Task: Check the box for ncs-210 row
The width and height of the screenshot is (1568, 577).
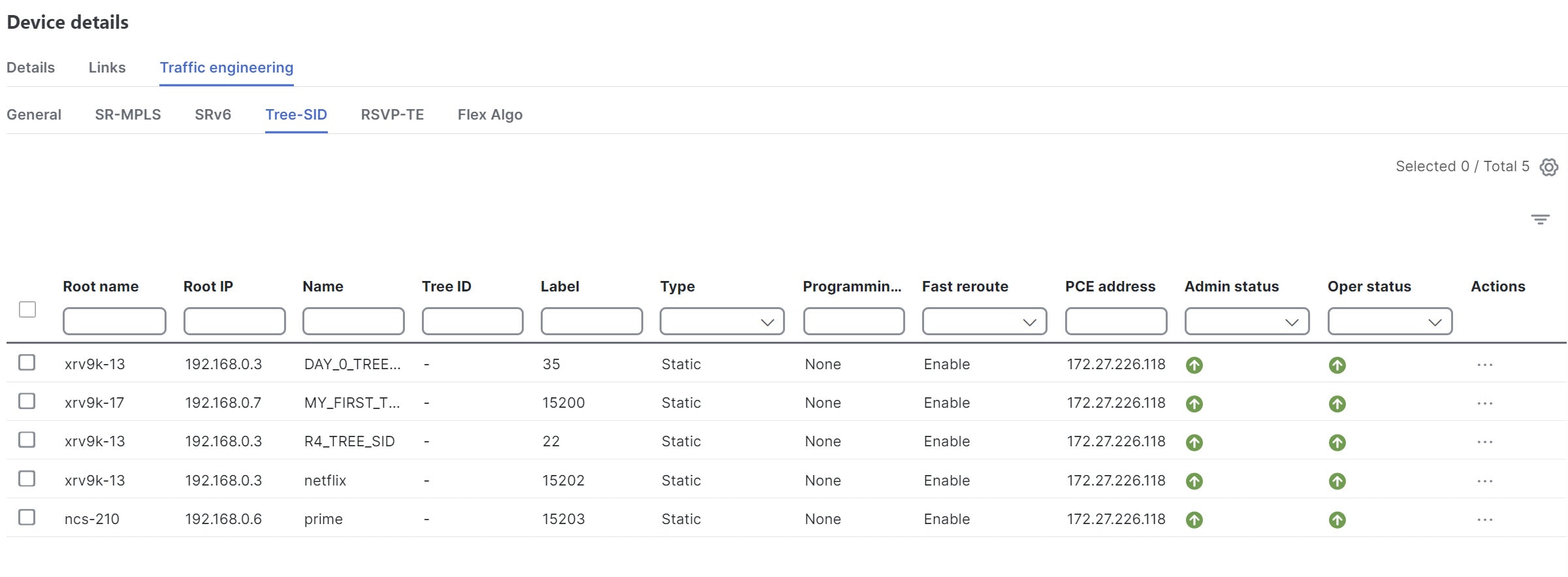Action: pyautogui.click(x=27, y=518)
